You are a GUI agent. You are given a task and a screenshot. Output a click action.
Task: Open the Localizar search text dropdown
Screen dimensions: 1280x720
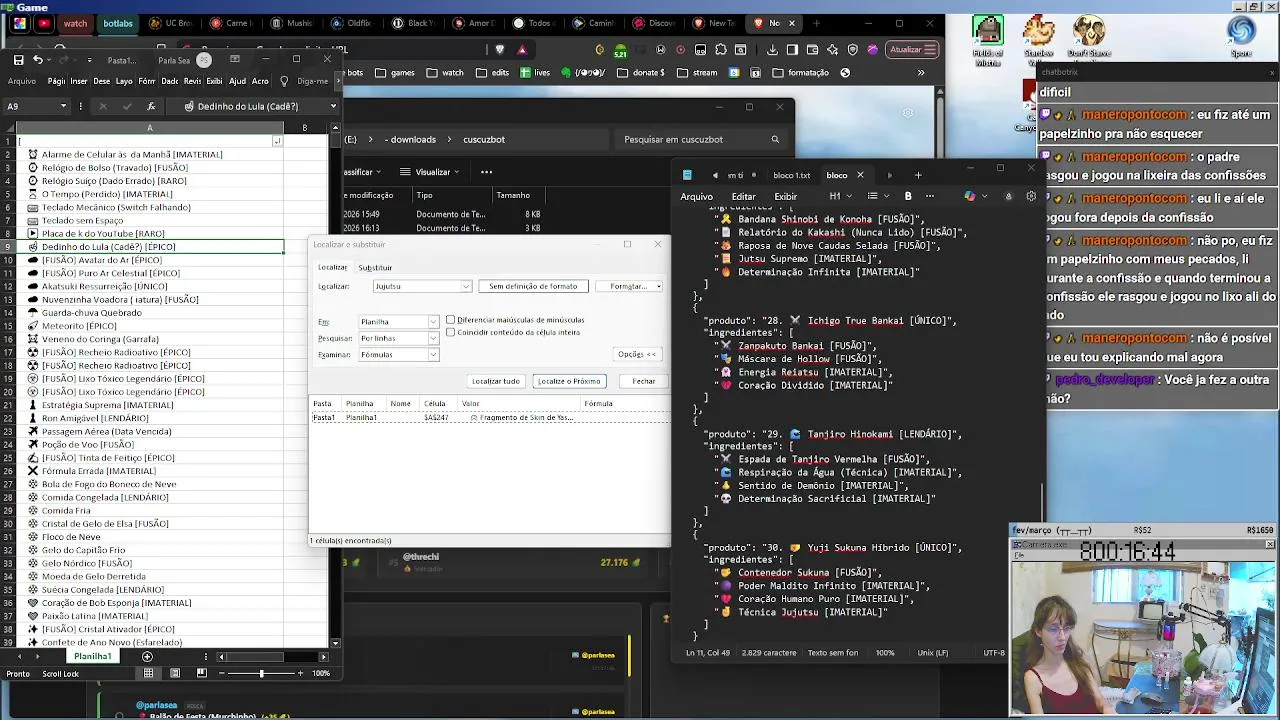pyautogui.click(x=465, y=287)
